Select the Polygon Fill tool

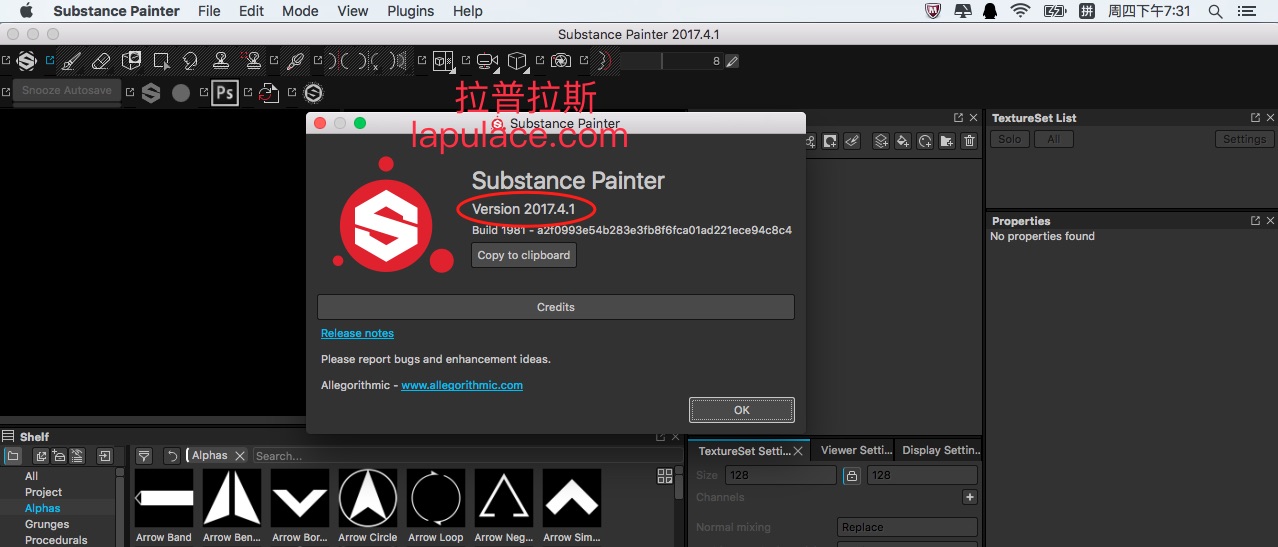(x=161, y=61)
